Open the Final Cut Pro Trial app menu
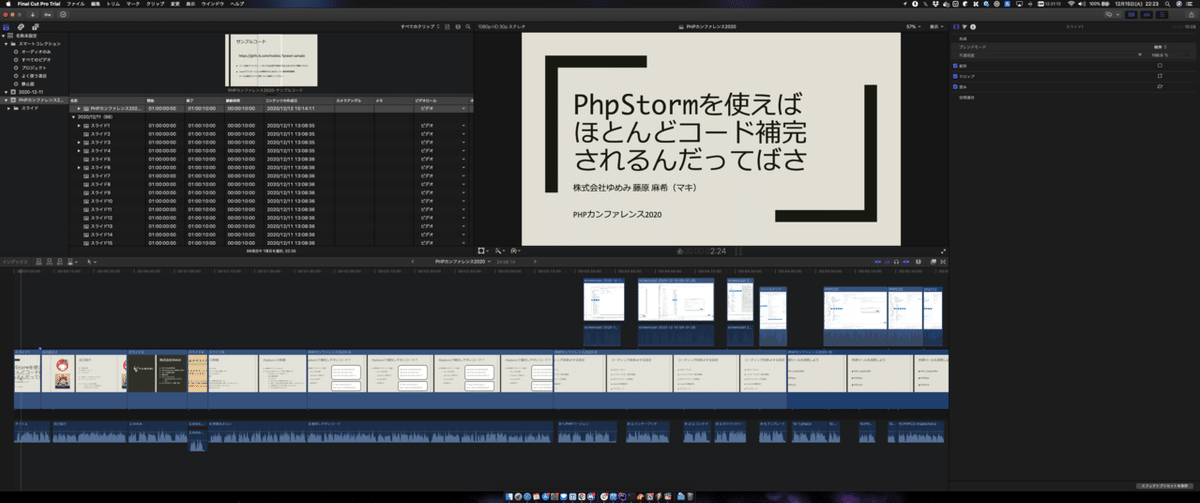The width and height of the screenshot is (1200, 503). (40, 4)
